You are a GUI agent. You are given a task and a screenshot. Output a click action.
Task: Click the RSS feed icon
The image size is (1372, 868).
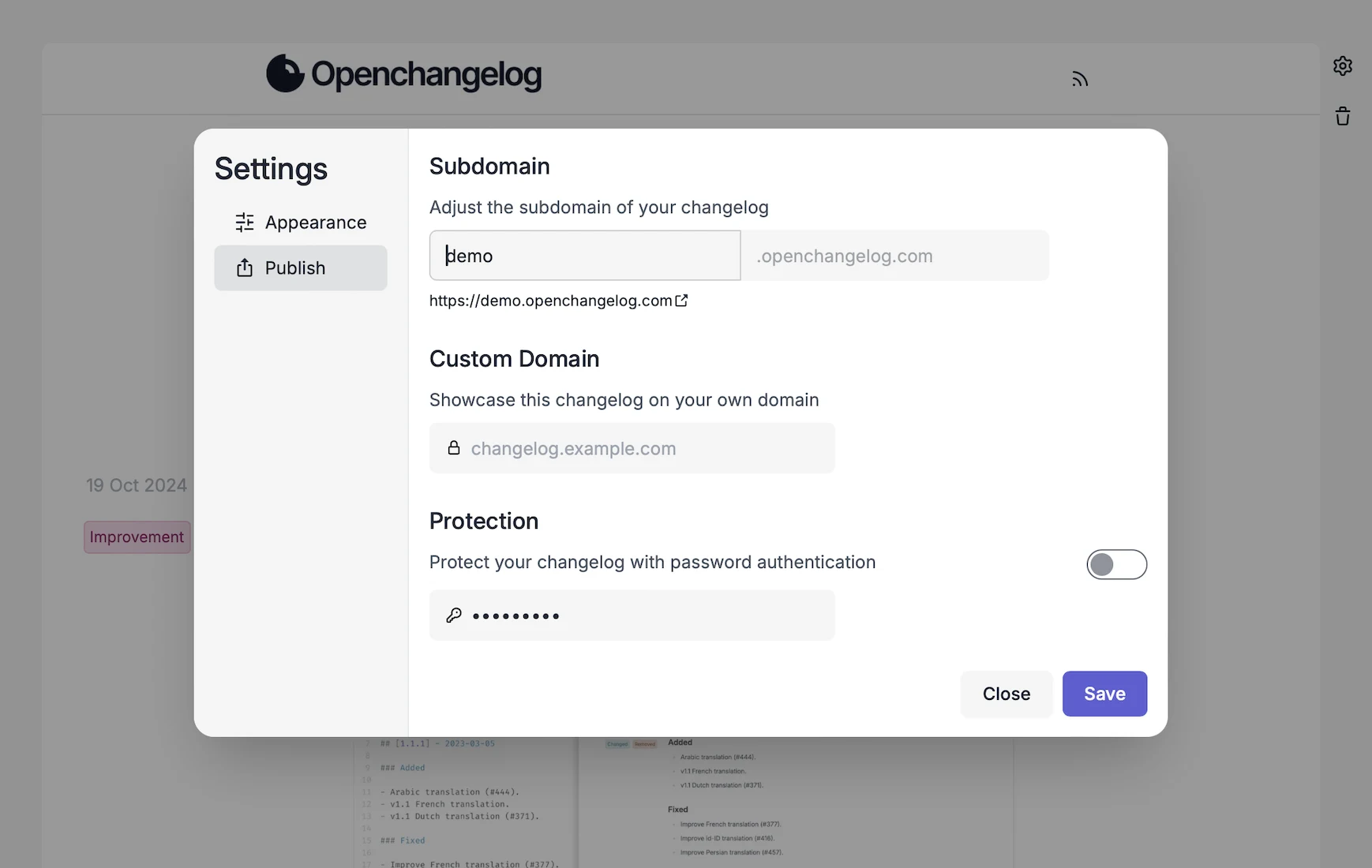(x=1080, y=79)
